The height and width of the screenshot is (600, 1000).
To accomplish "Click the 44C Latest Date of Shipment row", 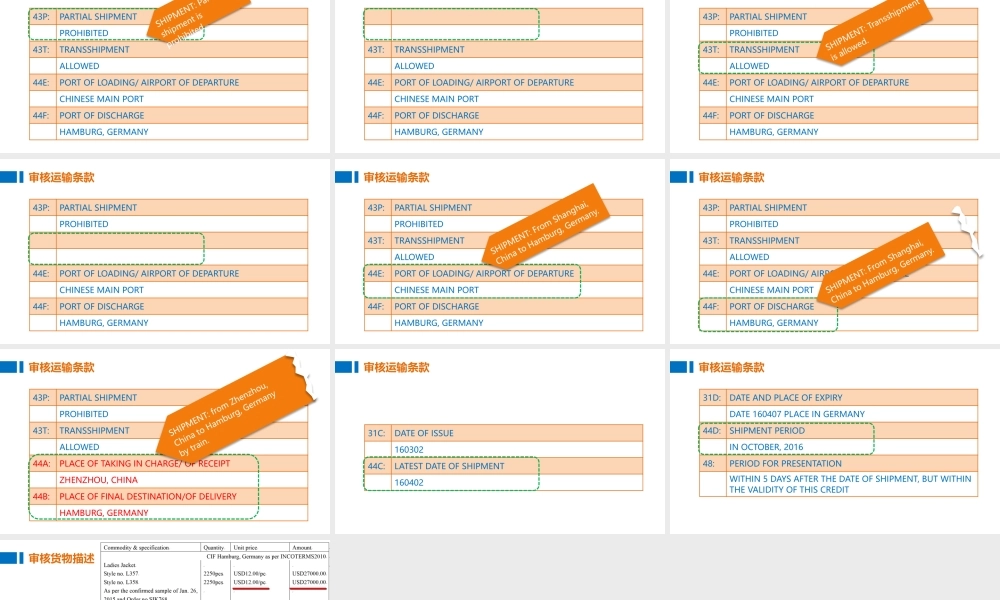I will click(448, 466).
